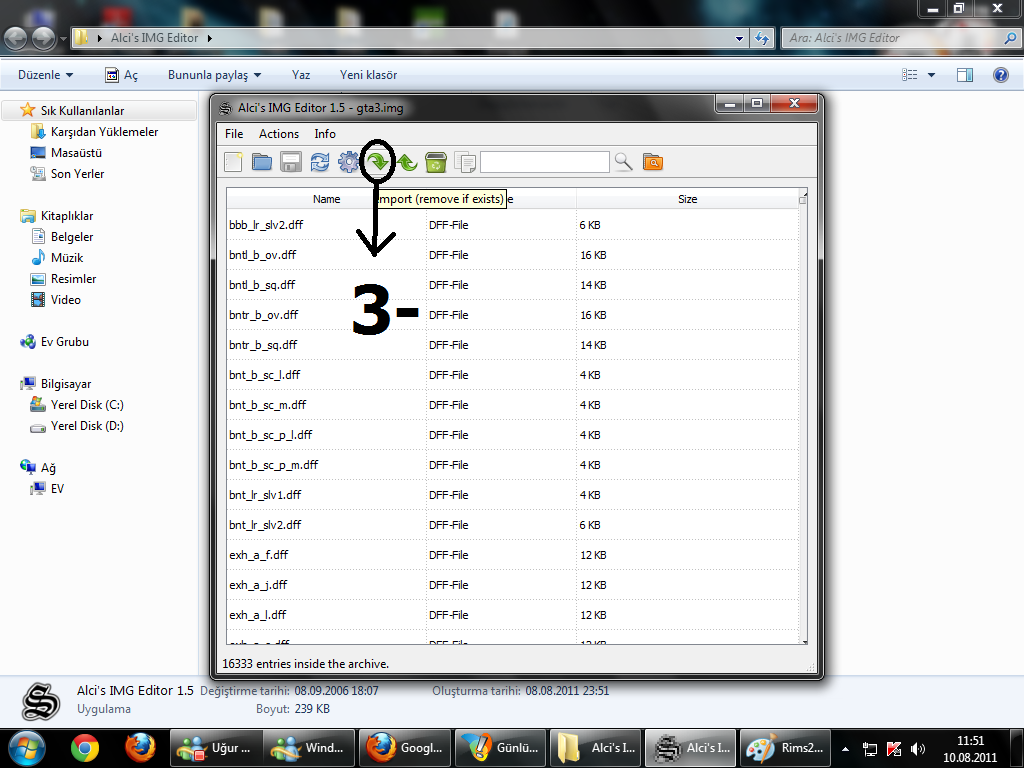Image resolution: width=1024 pixels, height=768 pixels.
Task: Open the taskbar clock showing 11:51
Action: pyautogui.click(x=970, y=748)
